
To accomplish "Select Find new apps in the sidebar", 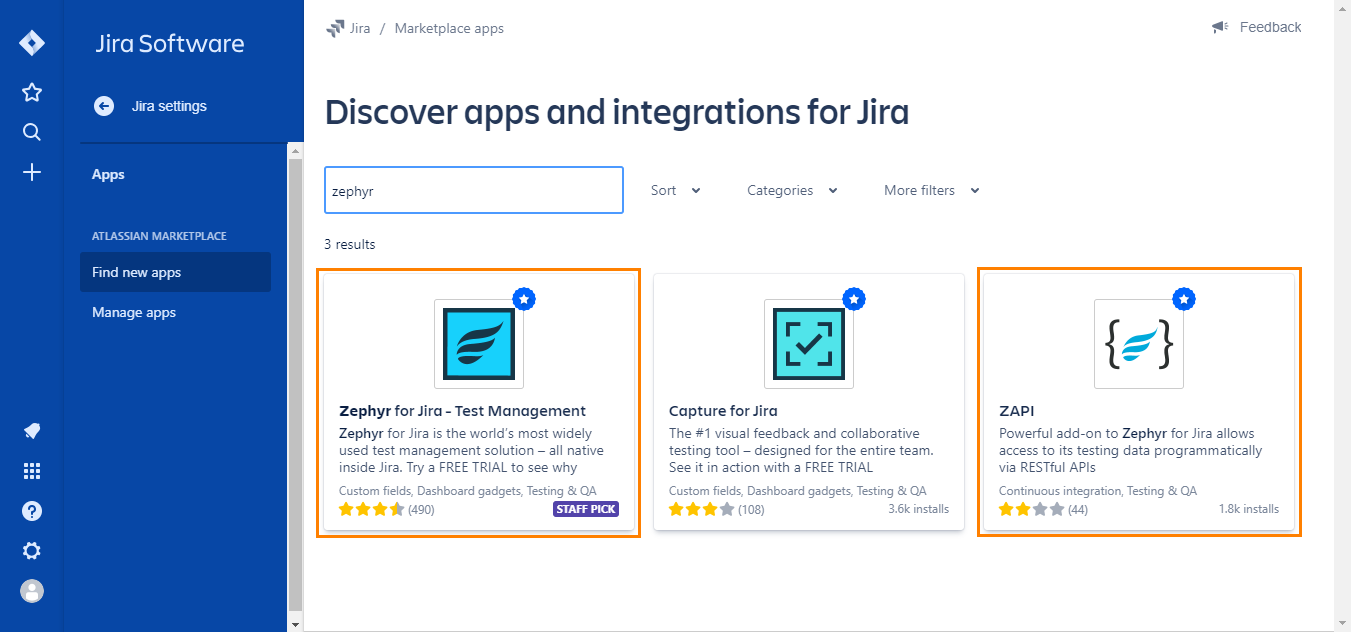I will [x=175, y=272].
